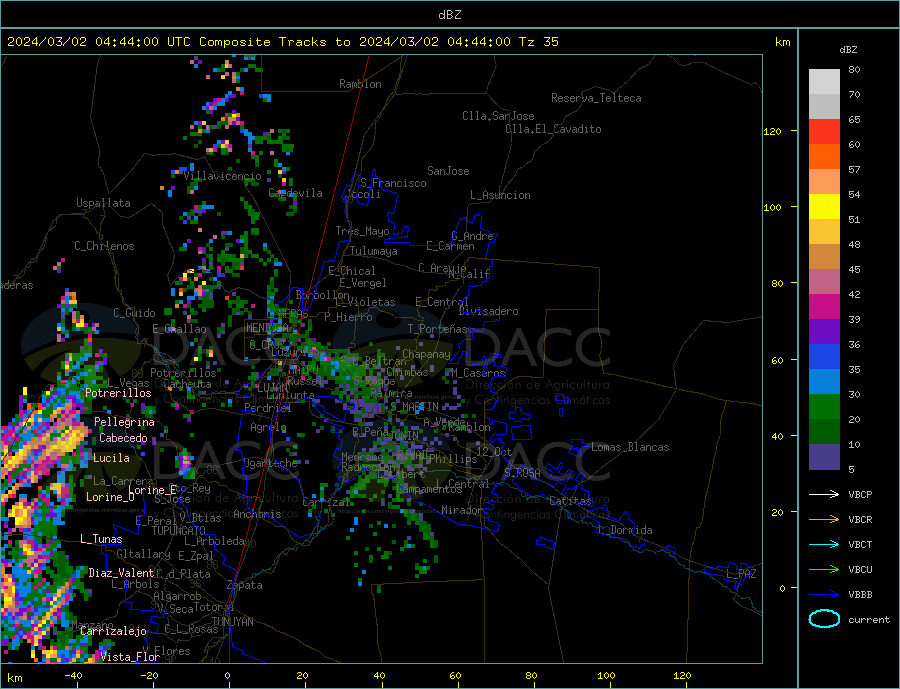Click the 'S_Francisco' place label

pos(393,183)
